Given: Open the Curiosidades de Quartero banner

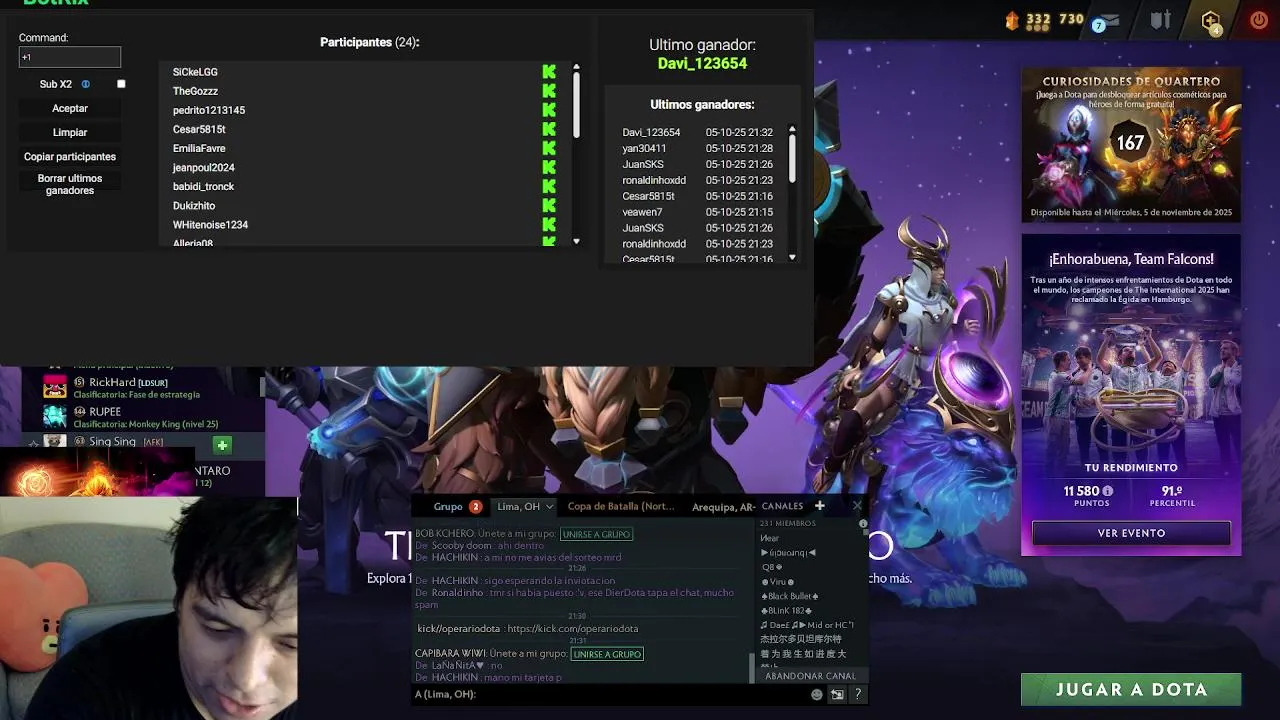Looking at the screenshot, I should coord(1131,145).
